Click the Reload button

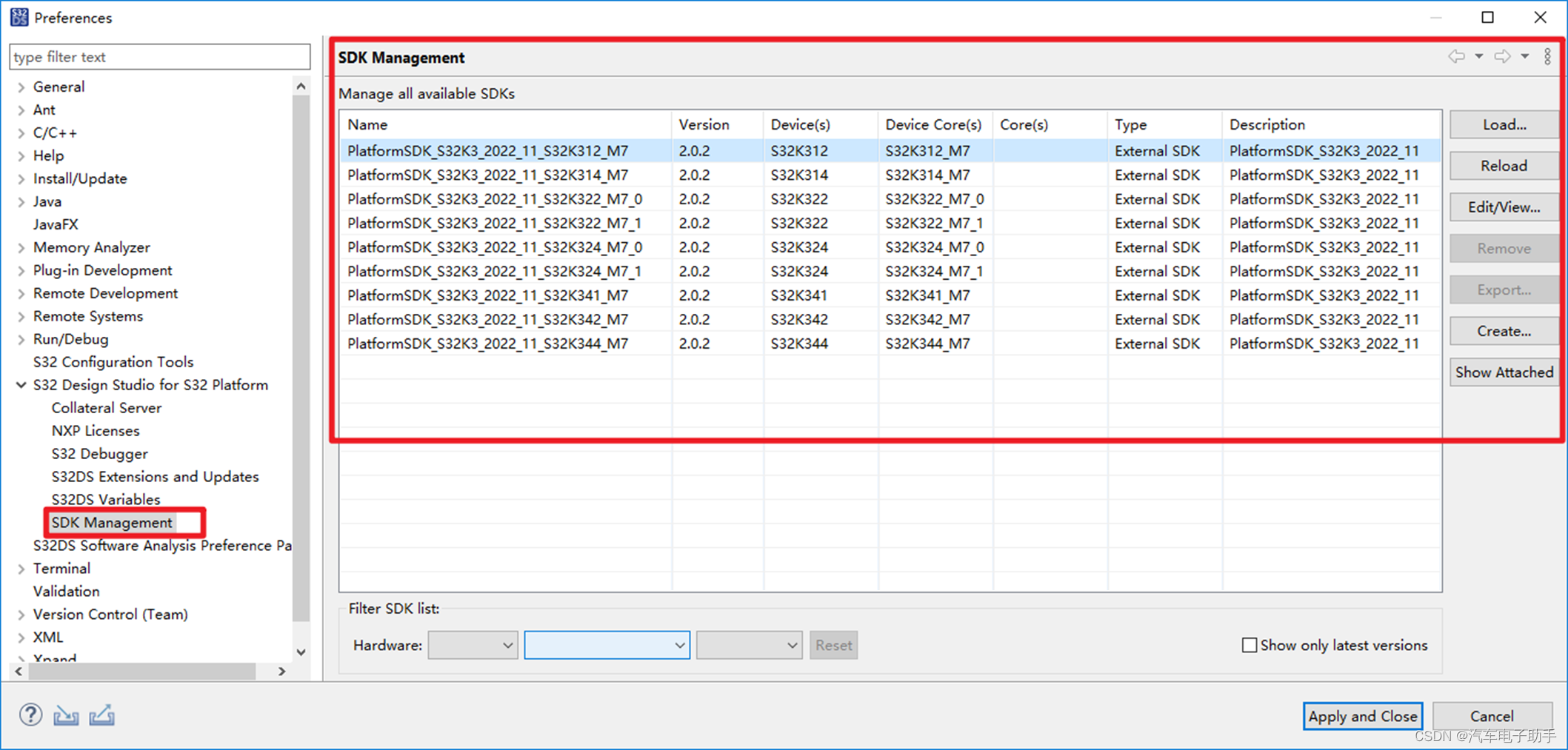pos(1504,166)
